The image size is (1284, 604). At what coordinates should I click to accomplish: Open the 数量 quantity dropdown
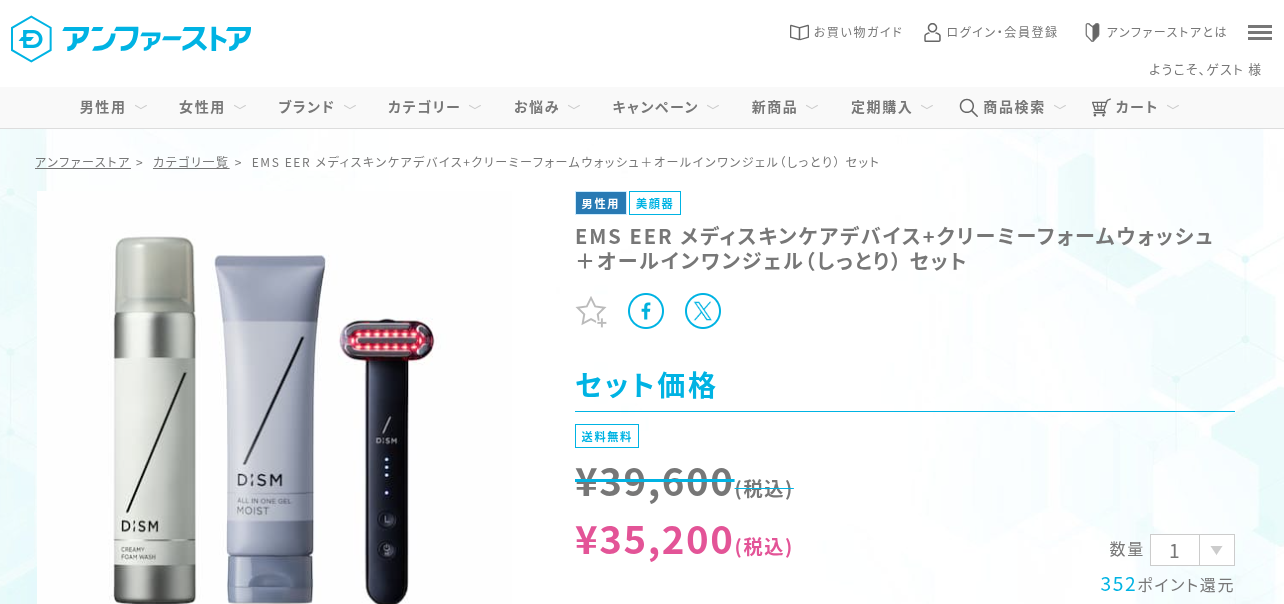pos(1192,550)
